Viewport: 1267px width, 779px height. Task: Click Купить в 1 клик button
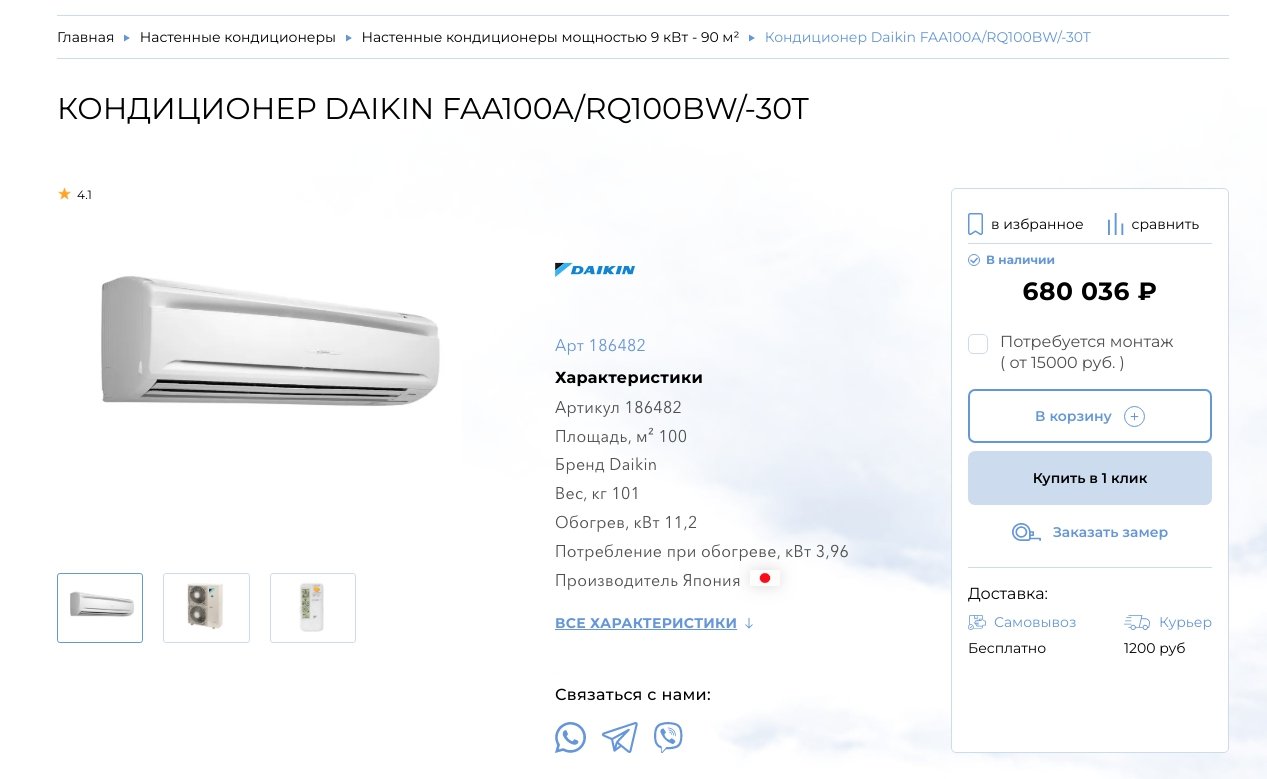point(1090,478)
